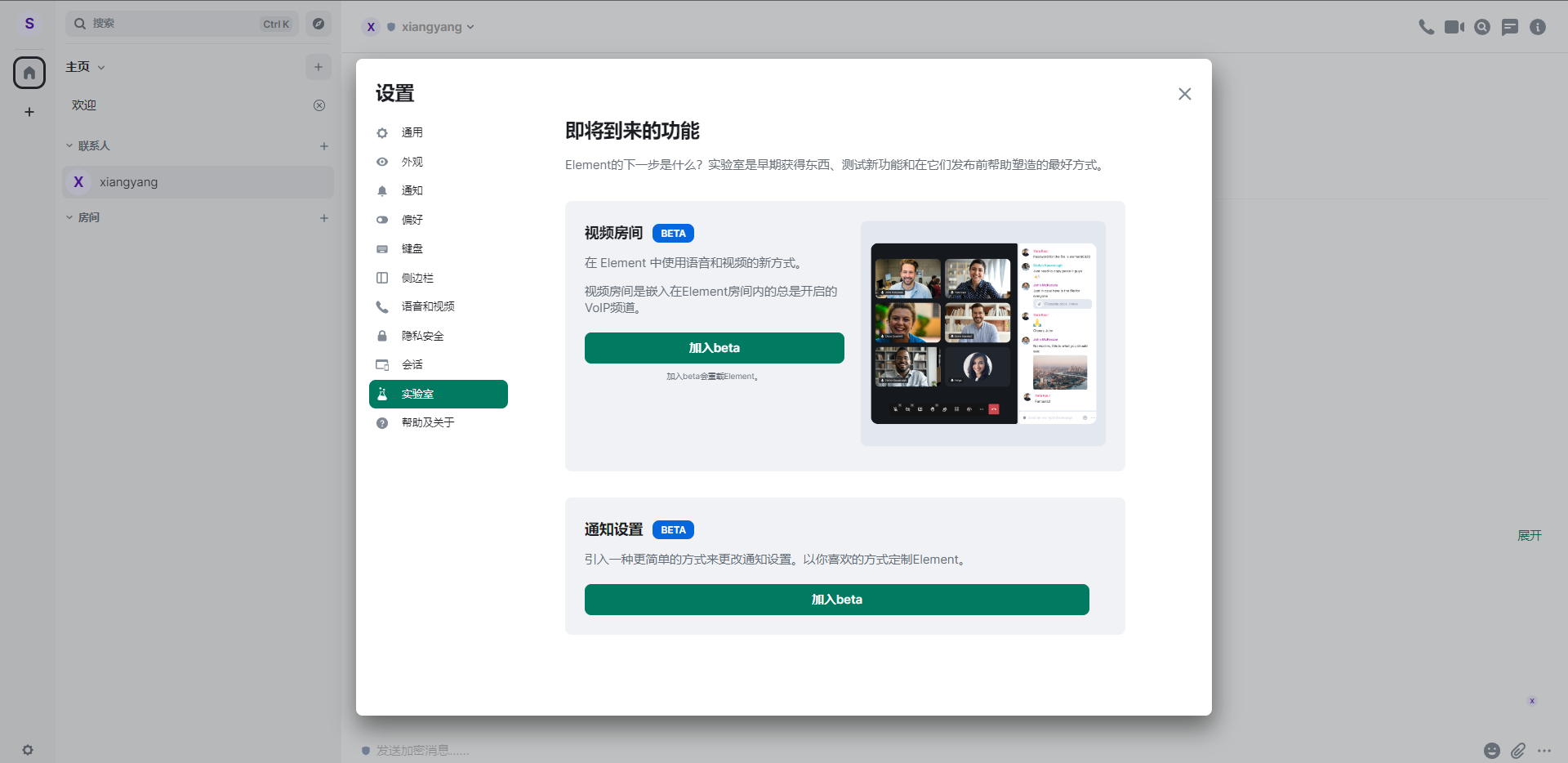Open quick settings gear at bottom left
1568x763 pixels.
click(x=28, y=750)
